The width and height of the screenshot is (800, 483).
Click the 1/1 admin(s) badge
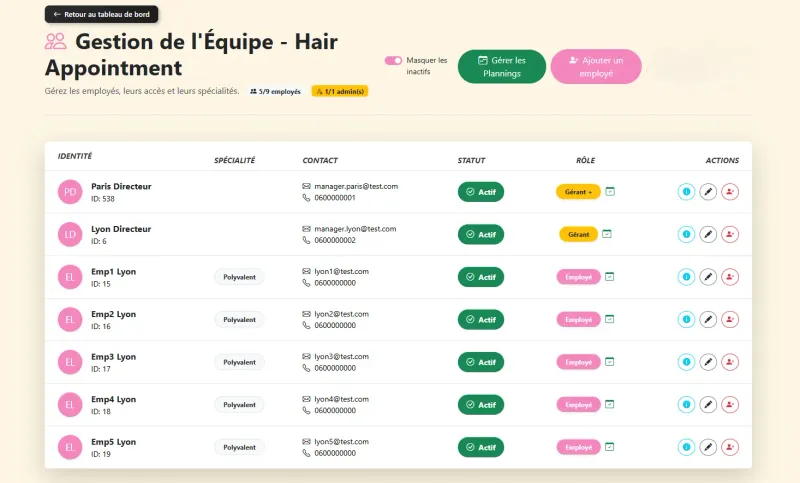[340, 91]
